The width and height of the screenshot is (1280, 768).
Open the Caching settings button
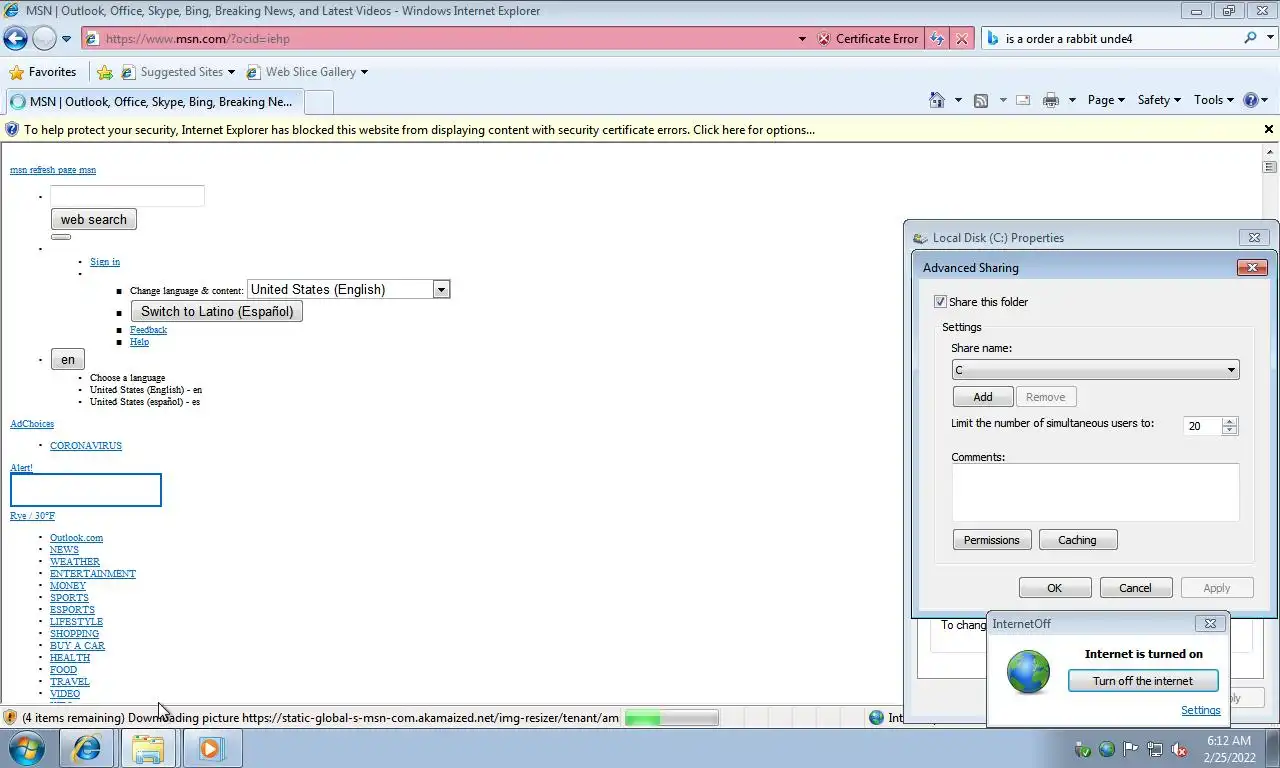[1077, 540]
